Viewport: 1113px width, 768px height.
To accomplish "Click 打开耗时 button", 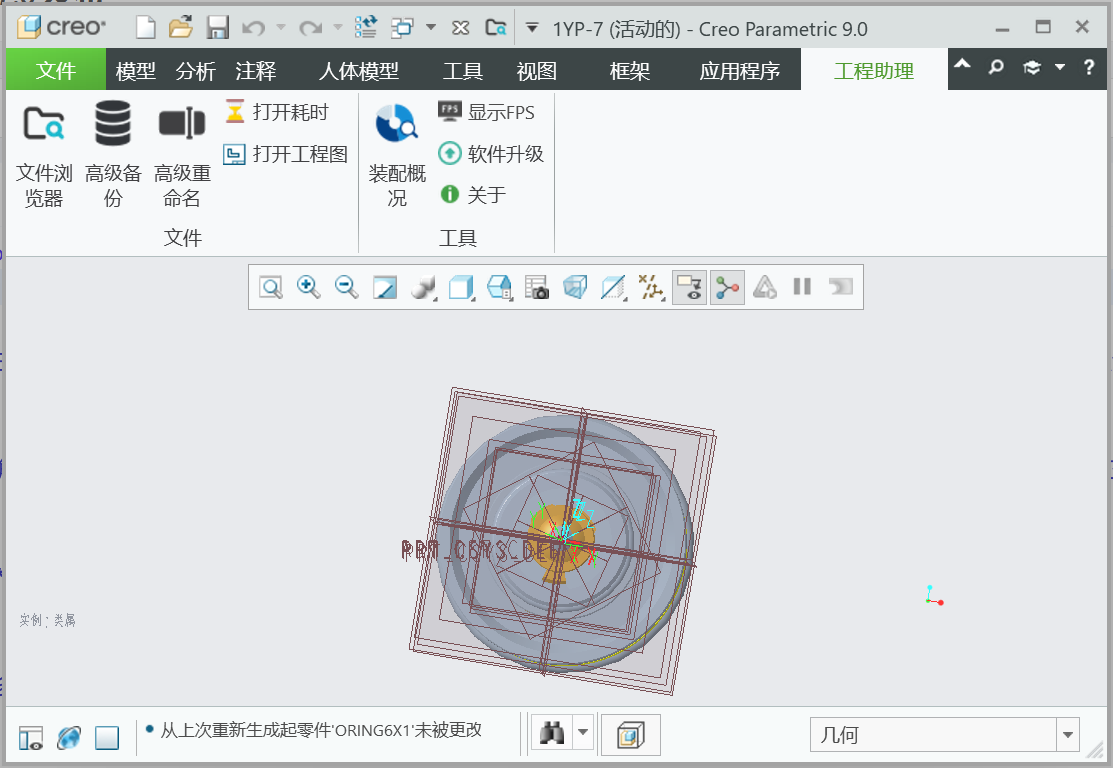I will 278,111.
